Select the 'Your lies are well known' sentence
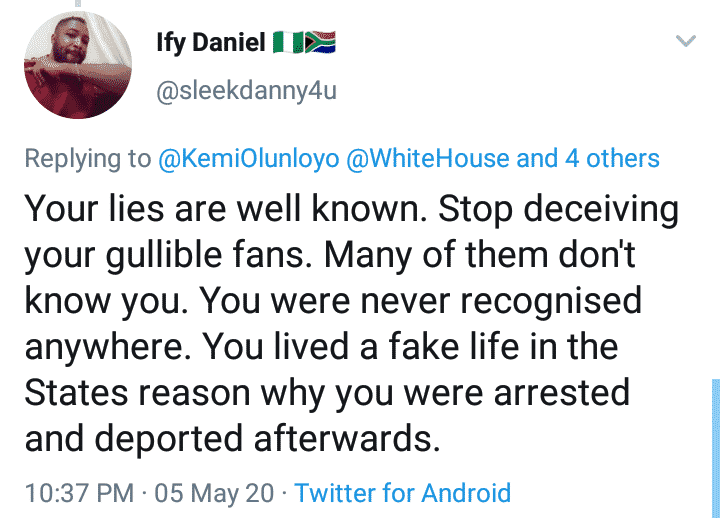Viewport: 720px width, 518px height. pyautogui.click(x=226, y=209)
